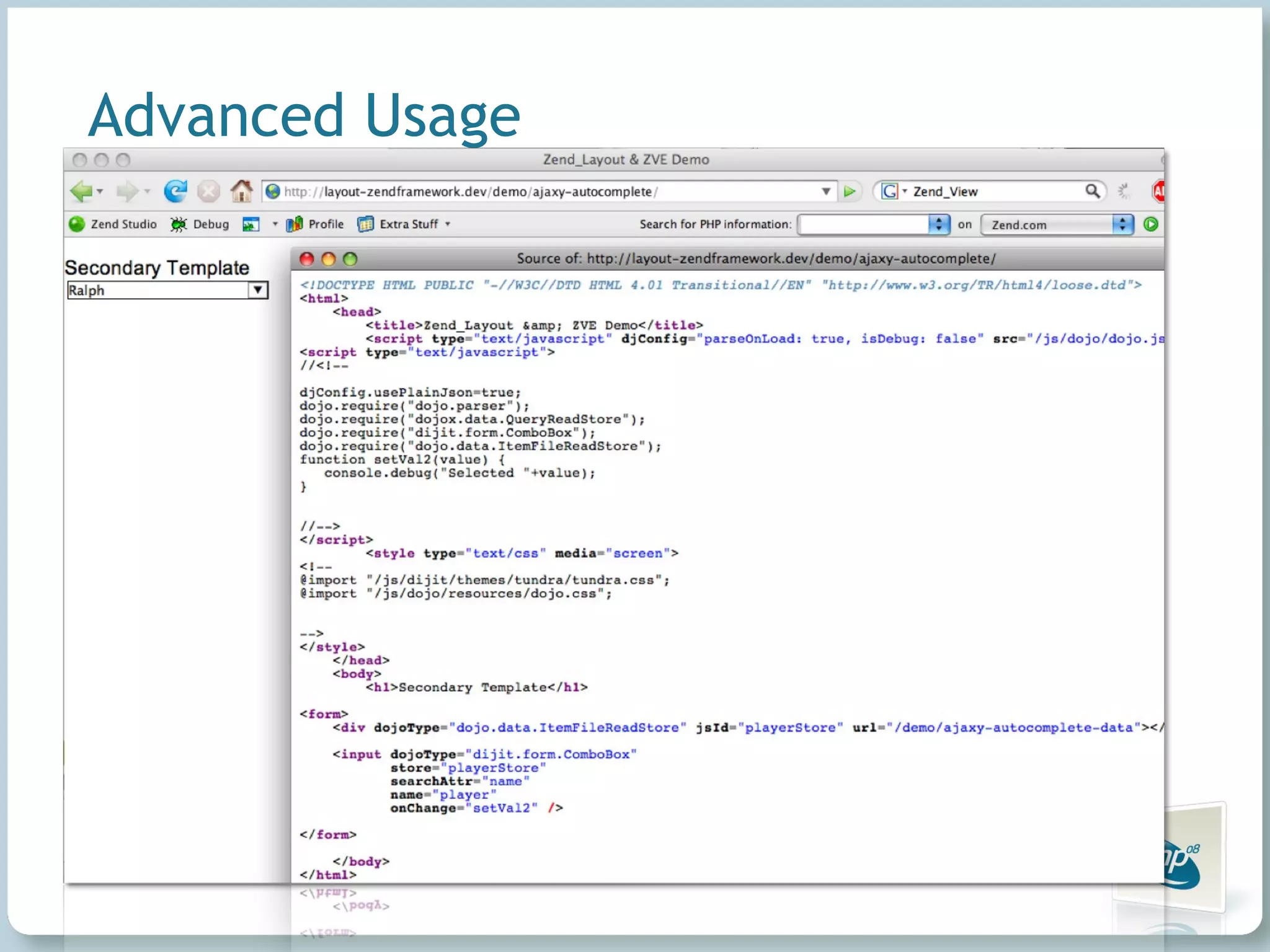The width and height of the screenshot is (1270, 952).
Task: Click the site globe icon in address bar
Action: 272,192
